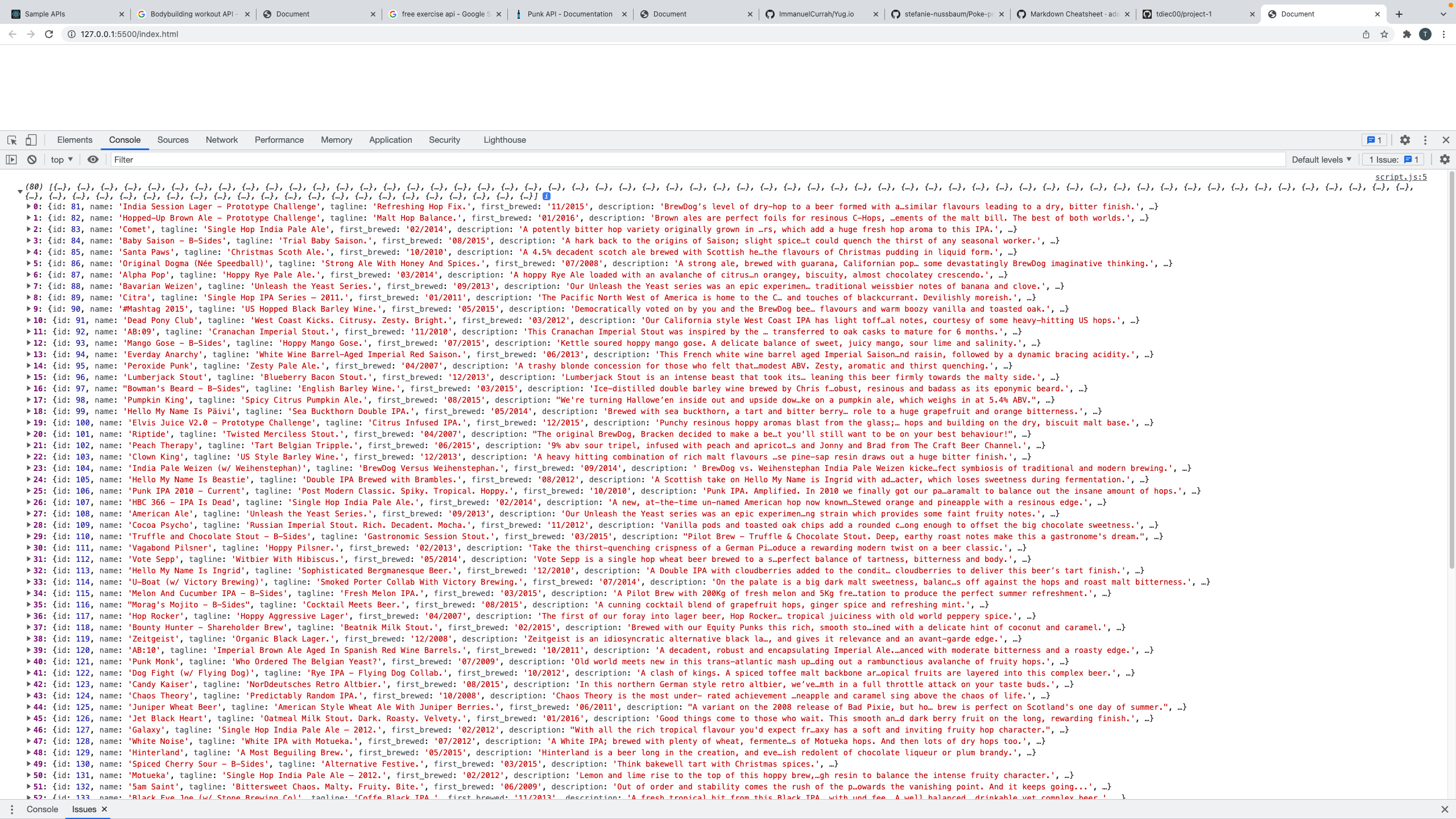Click the inspect element icon

pyautogui.click(x=12, y=139)
